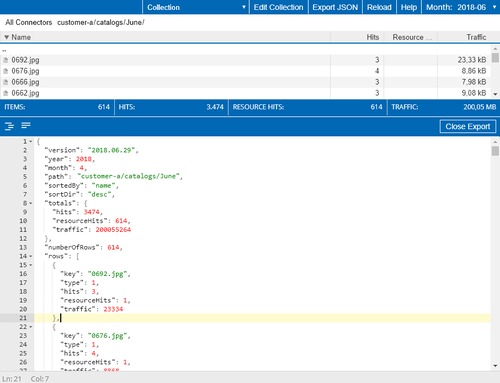The height and width of the screenshot is (383, 500).
Task: Click the 23,33 kB traffic value
Action: (472, 60)
